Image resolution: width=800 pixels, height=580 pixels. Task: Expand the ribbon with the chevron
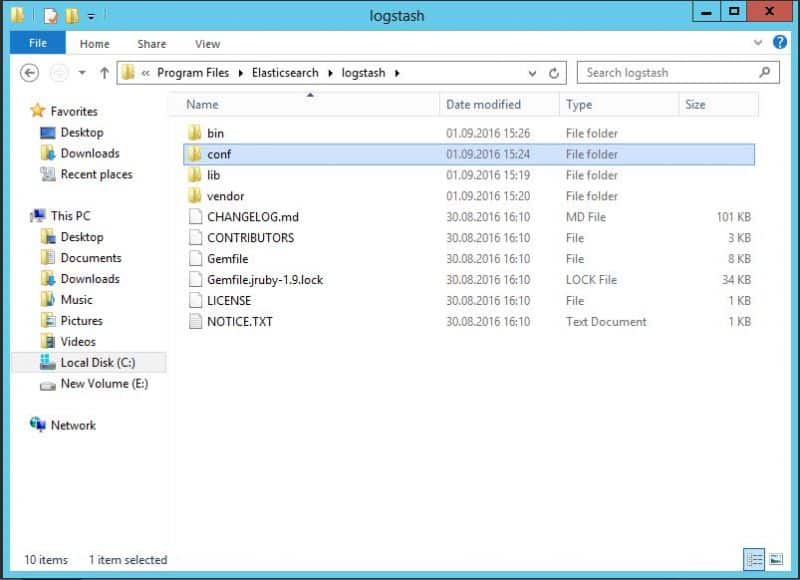point(757,44)
